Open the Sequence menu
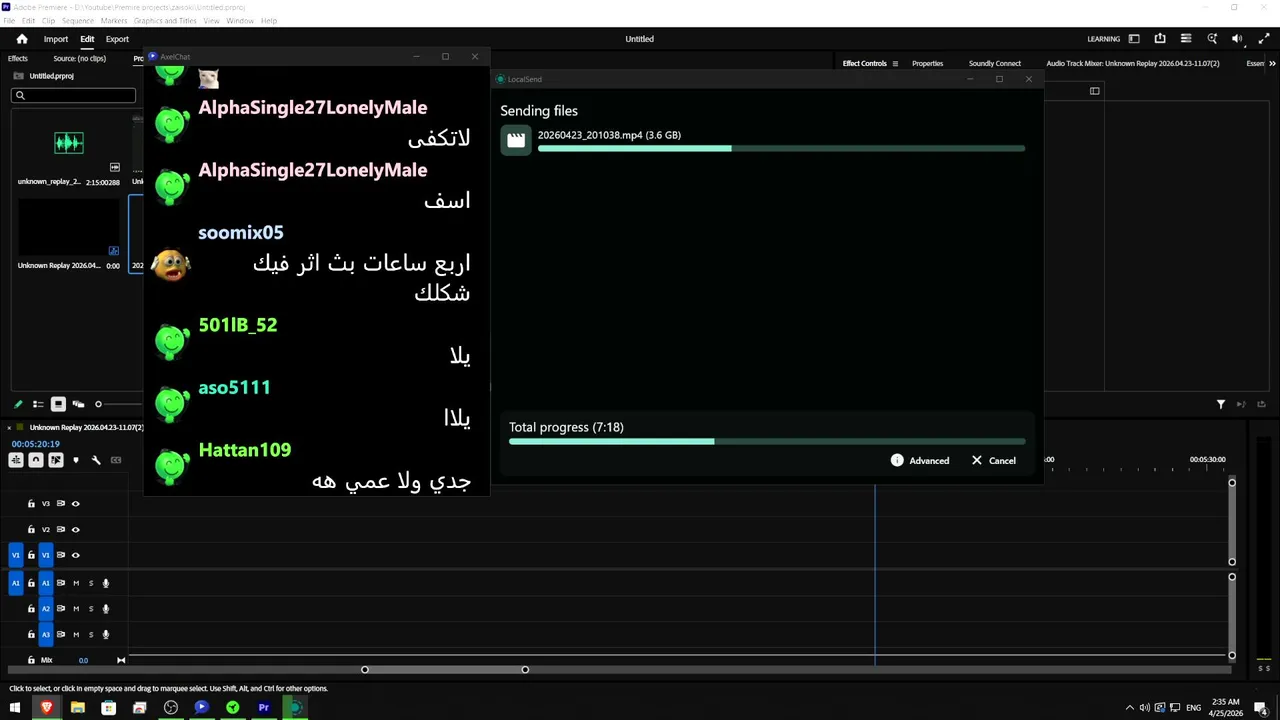Screen dimensions: 1280x720 coord(77,21)
